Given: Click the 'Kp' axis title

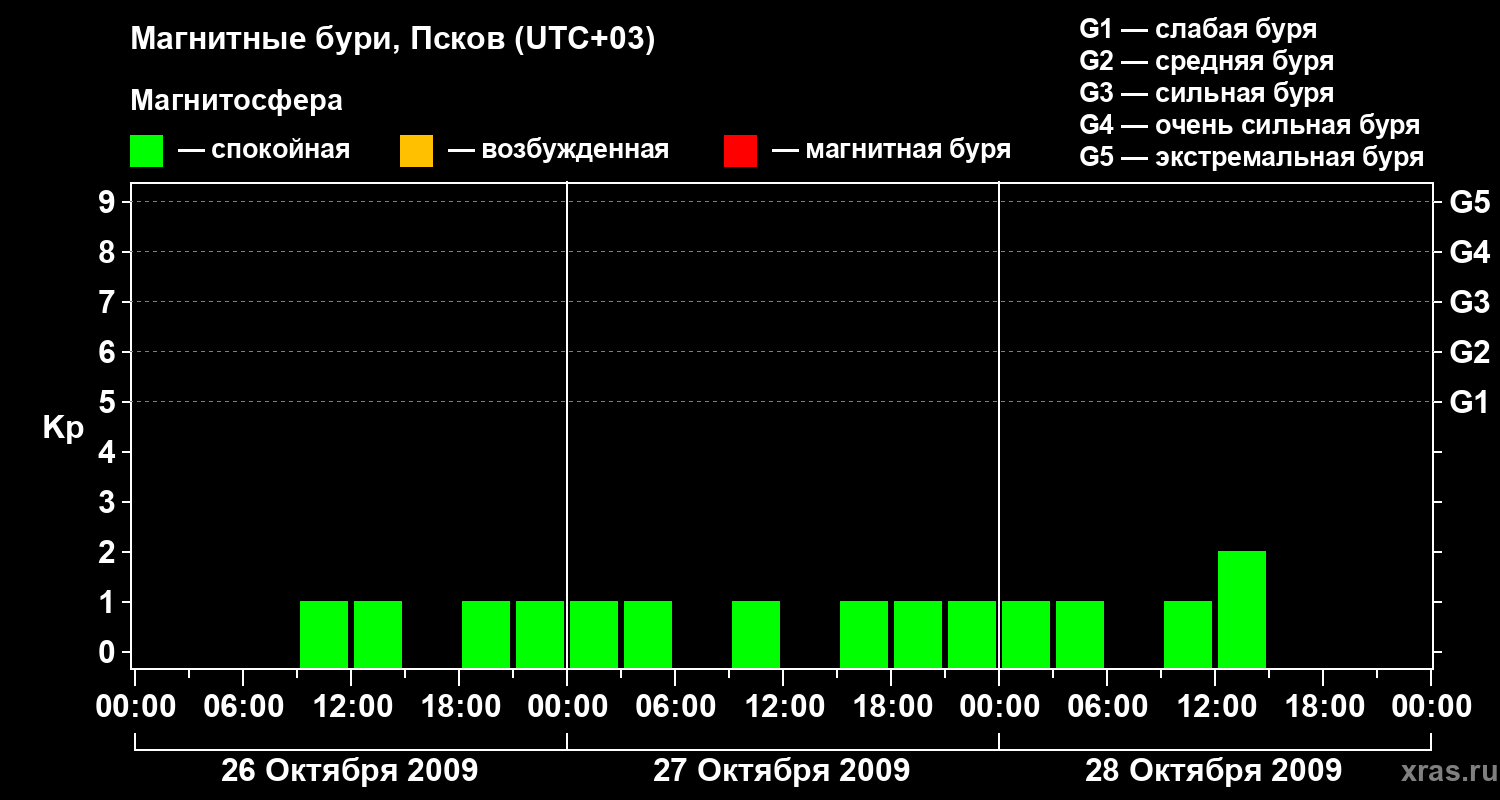Looking at the screenshot, I should pos(63,427).
